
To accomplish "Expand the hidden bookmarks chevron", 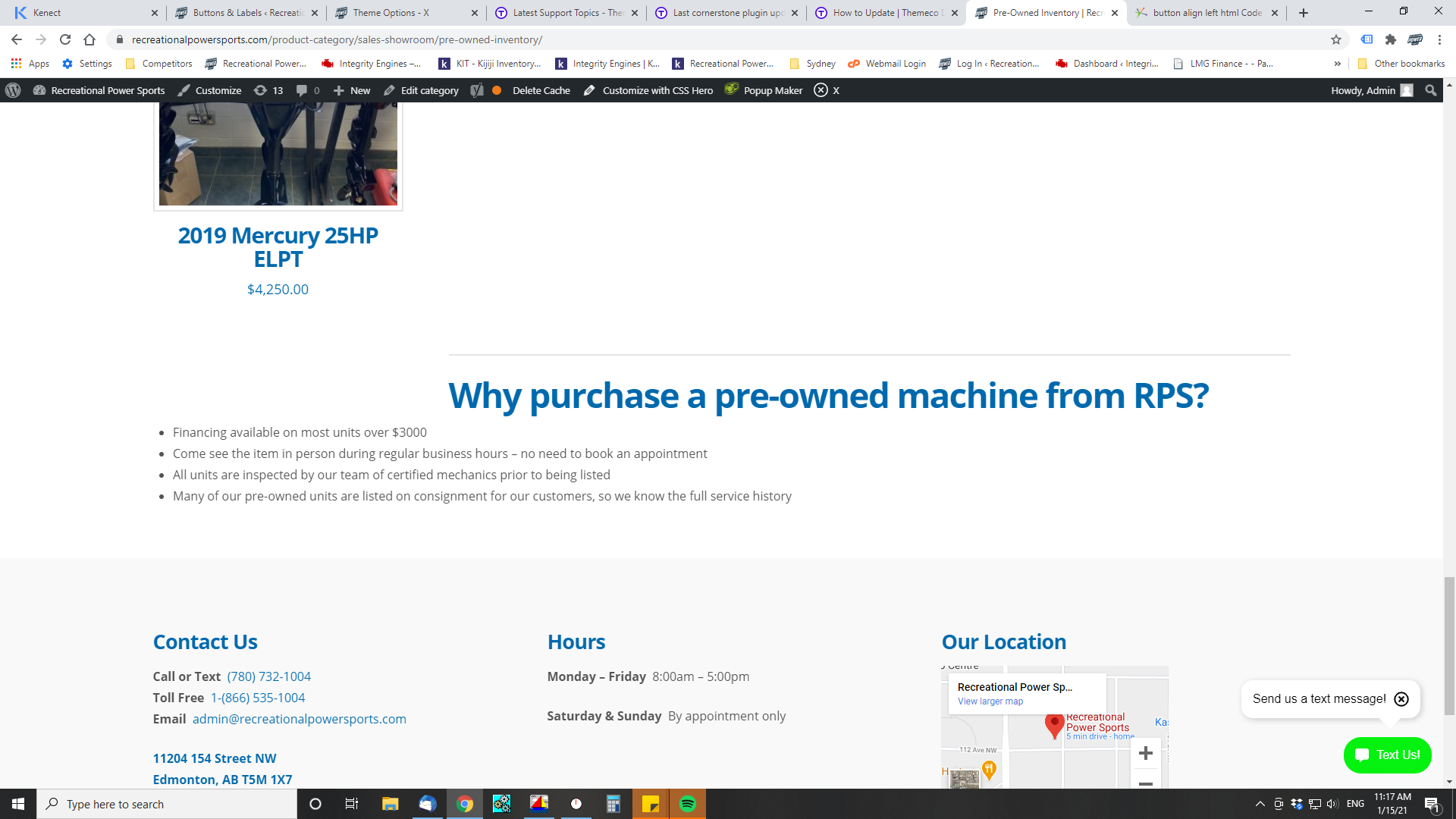I will (1337, 64).
